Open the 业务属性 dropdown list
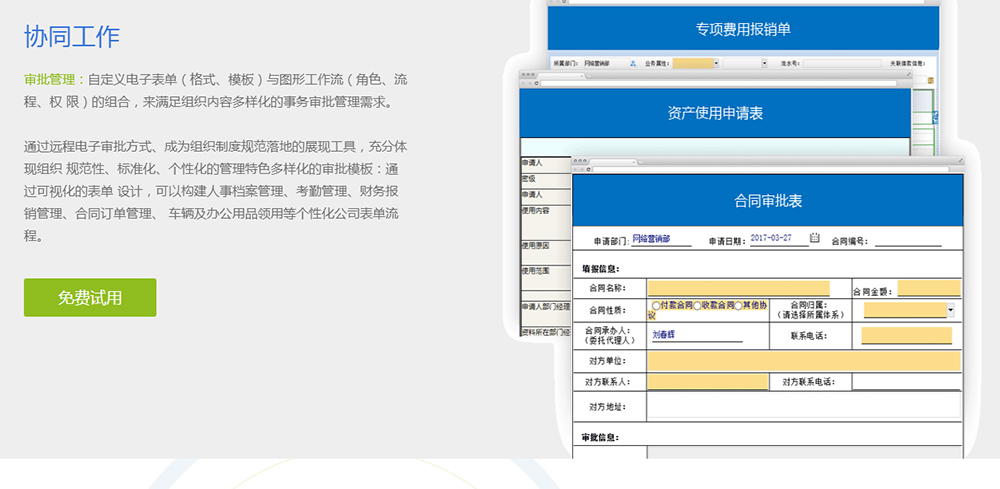 coord(716,63)
